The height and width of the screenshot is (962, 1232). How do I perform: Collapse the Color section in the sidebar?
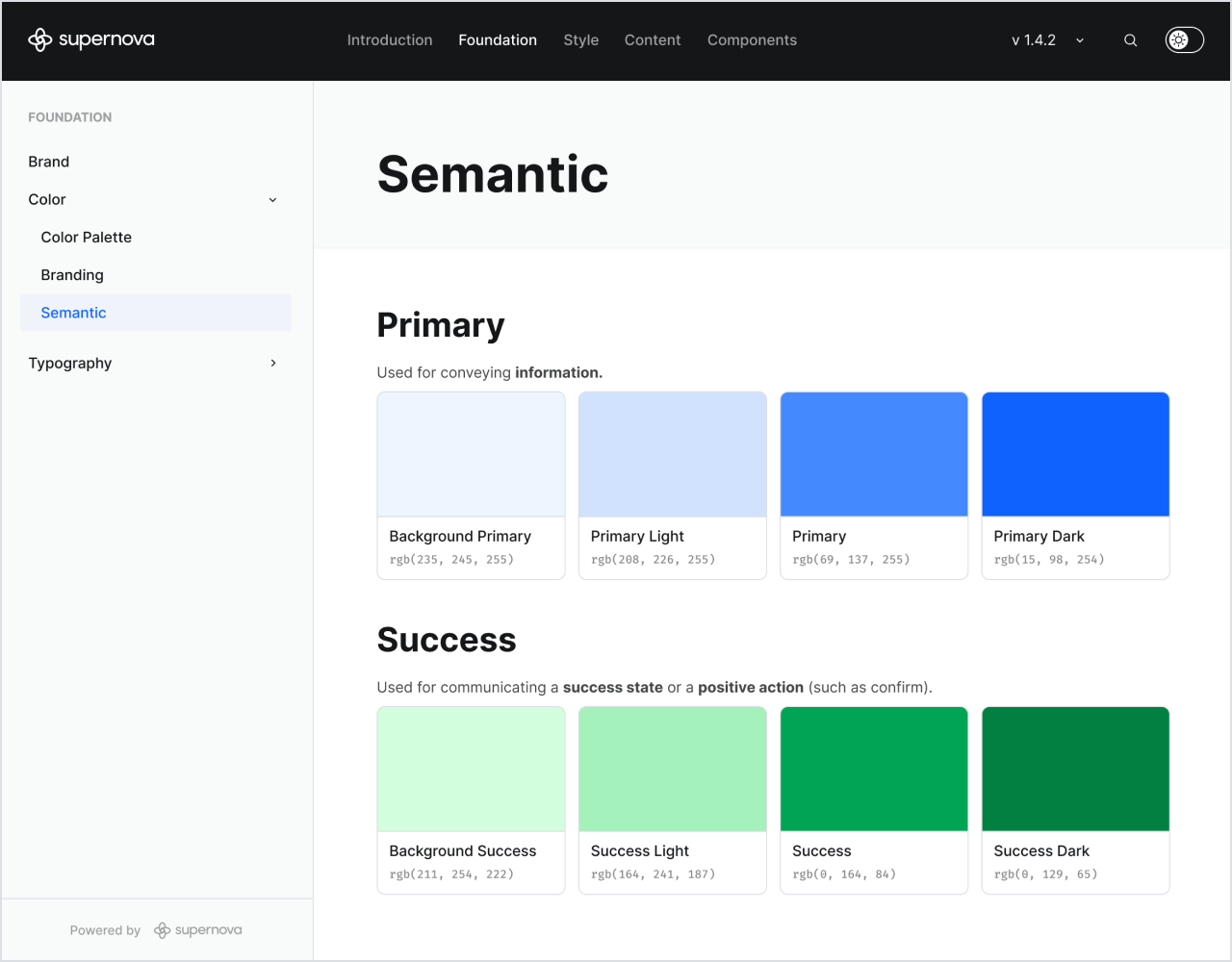click(x=272, y=199)
